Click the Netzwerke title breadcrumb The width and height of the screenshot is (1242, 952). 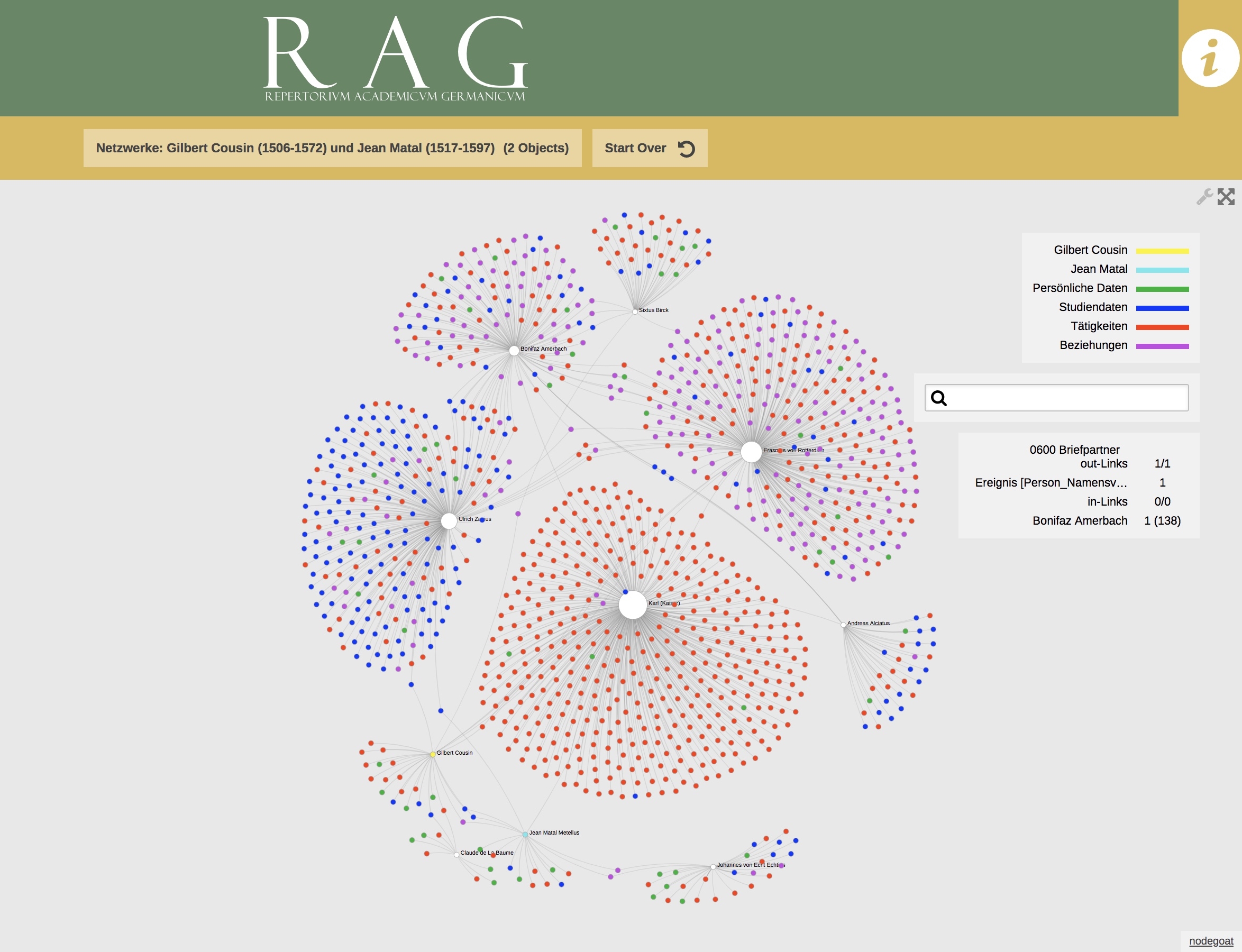(332, 148)
